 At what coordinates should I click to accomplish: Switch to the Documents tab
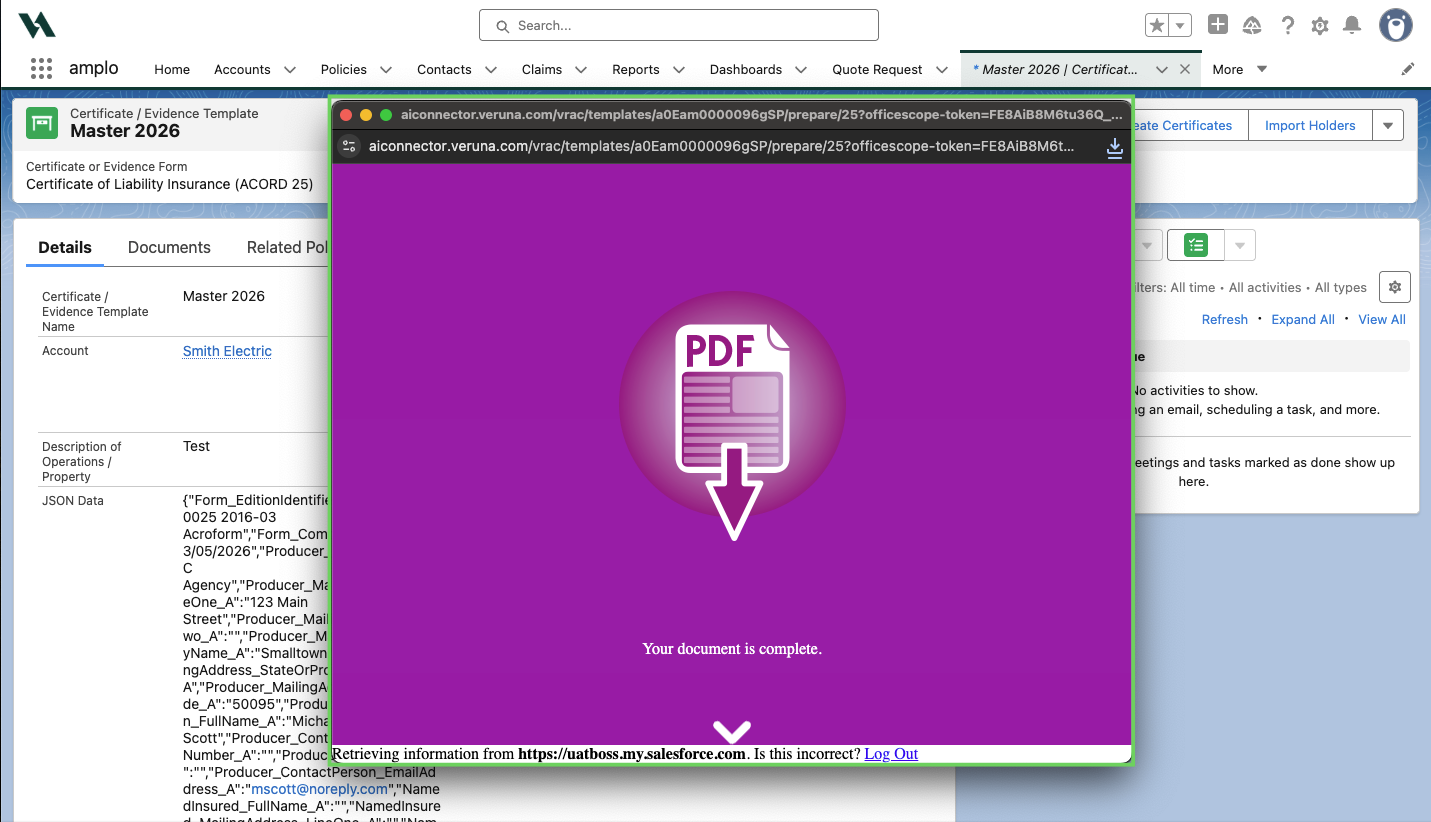pos(169,247)
